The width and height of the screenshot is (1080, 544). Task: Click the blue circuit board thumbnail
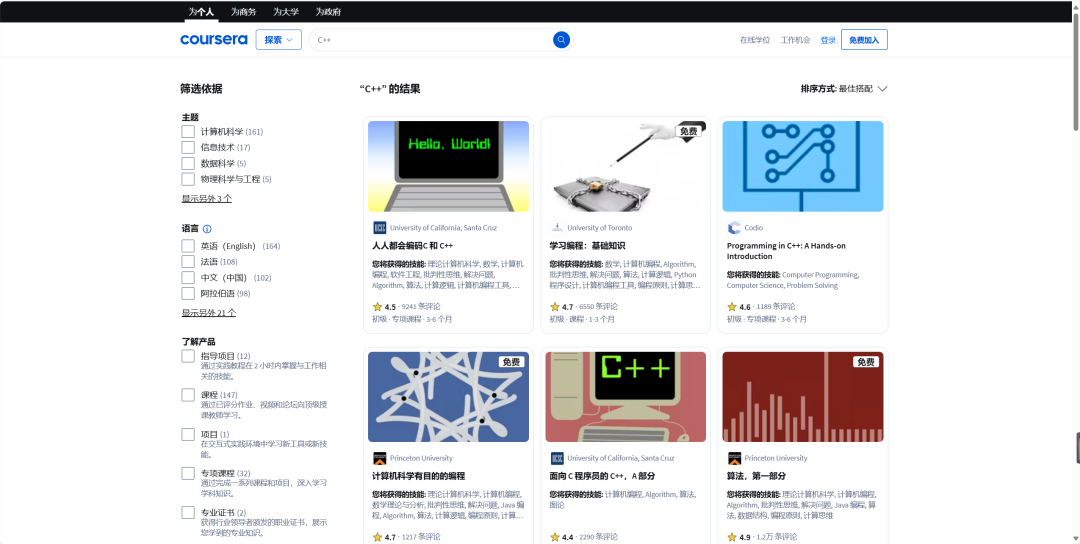click(x=803, y=166)
